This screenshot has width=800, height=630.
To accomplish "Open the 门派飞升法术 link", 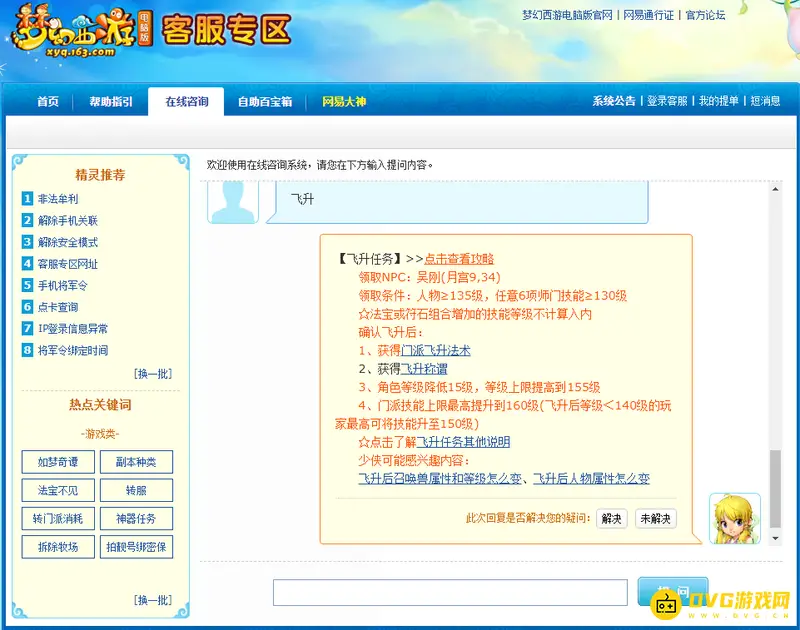I will (x=436, y=350).
